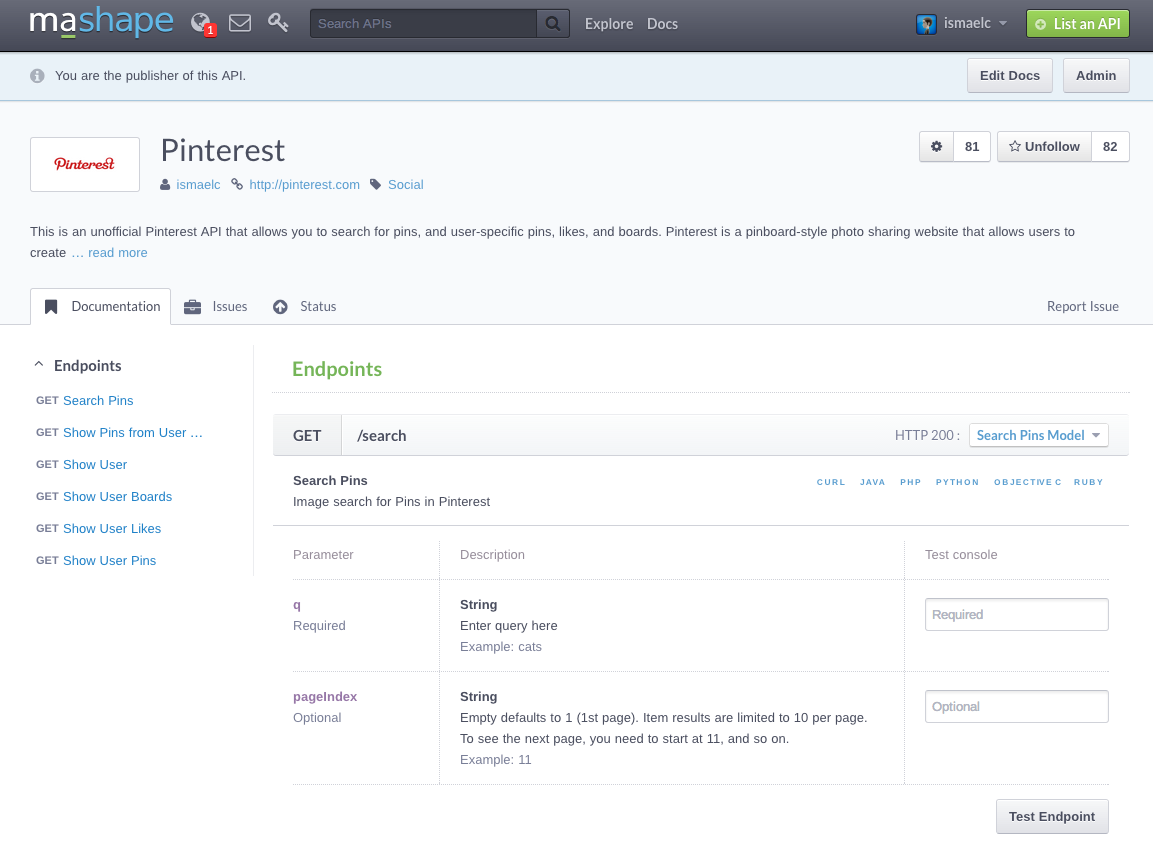Click the Edit Docs button
Viewport: 1153px width, 868px height.
click(1010, 76)
